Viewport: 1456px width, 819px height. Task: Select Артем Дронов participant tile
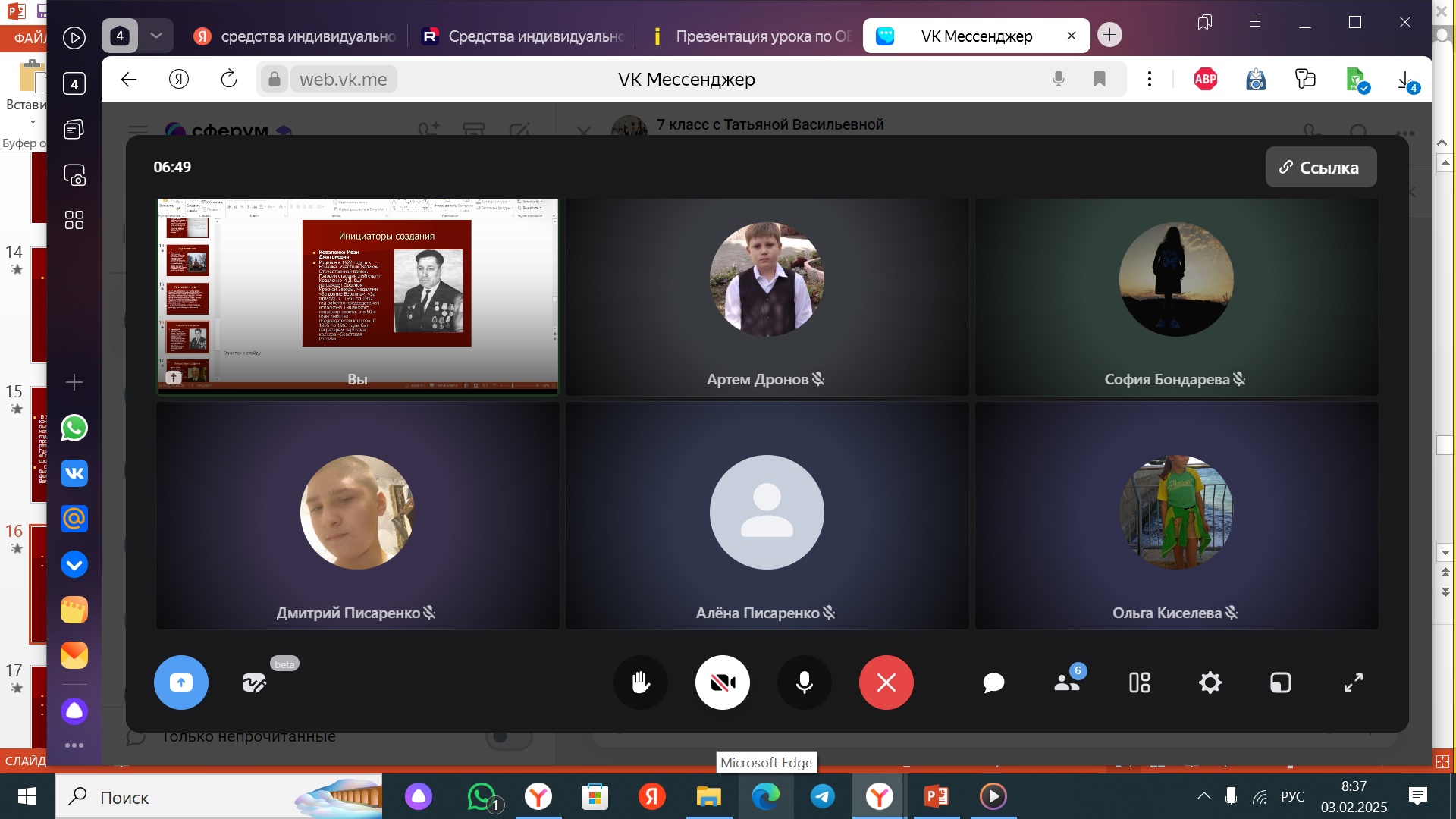[x=767, y=297]
